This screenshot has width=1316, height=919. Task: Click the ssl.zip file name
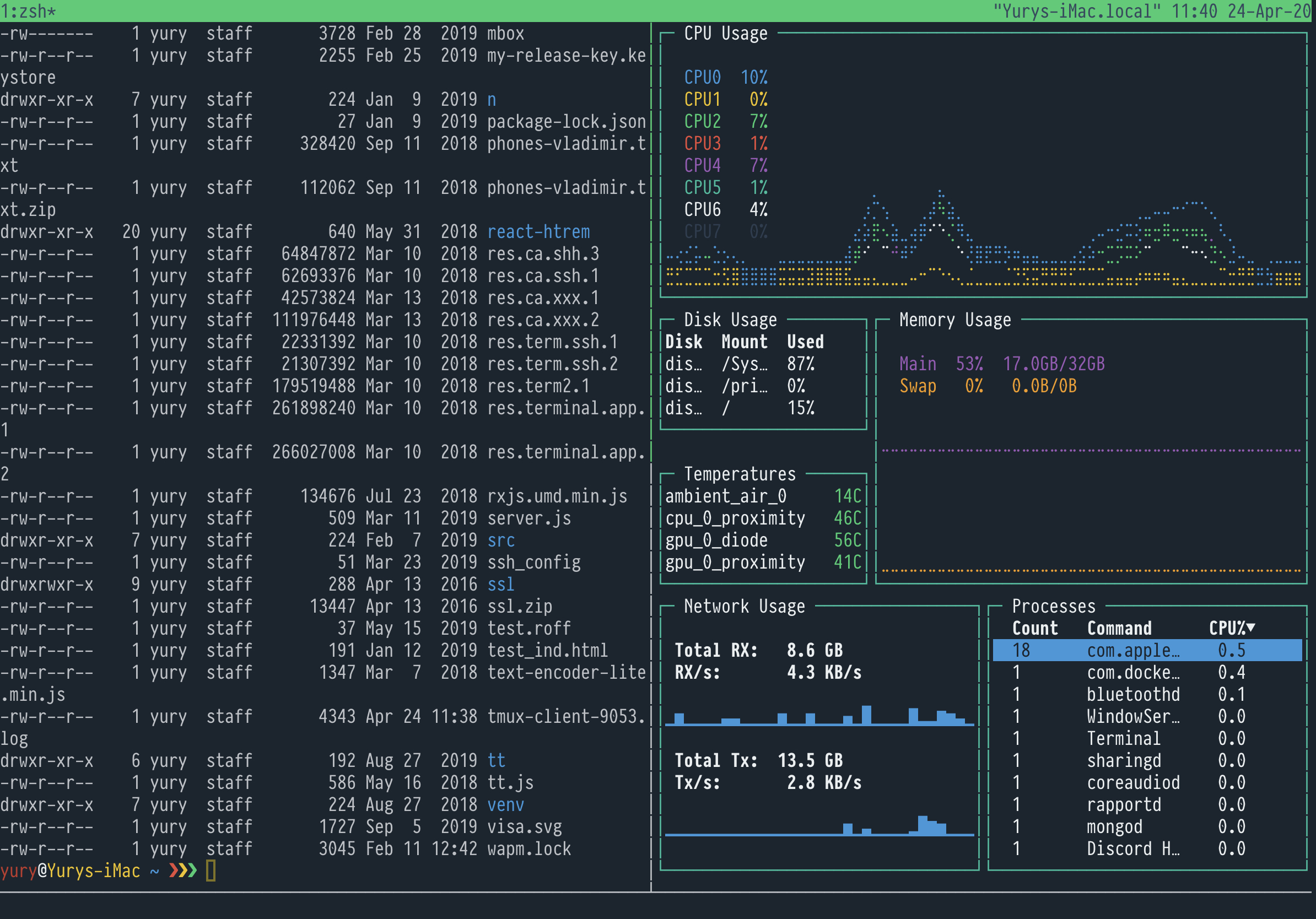(x=520, y=606)
